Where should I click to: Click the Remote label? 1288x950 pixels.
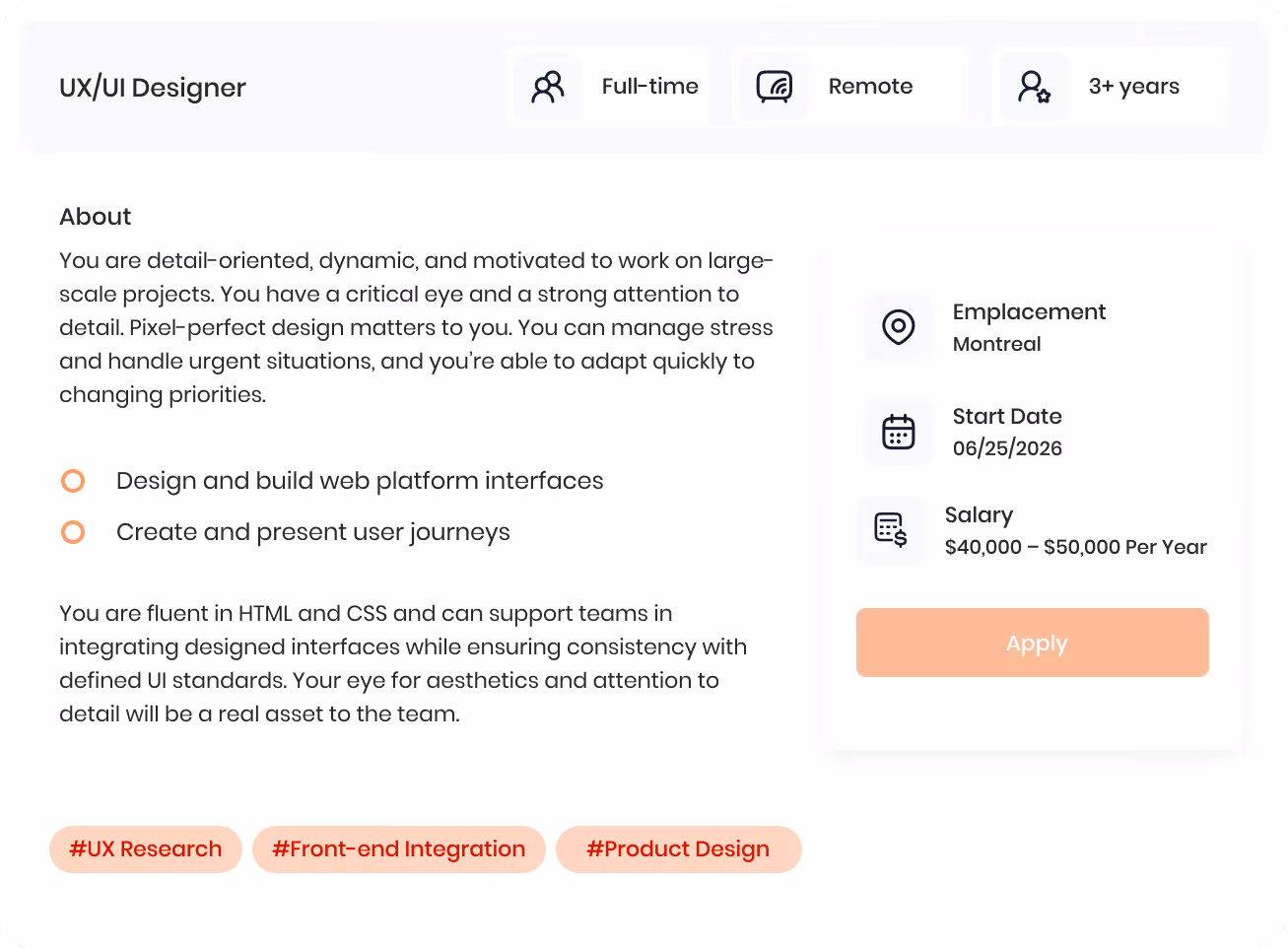(x=871, y=87)
